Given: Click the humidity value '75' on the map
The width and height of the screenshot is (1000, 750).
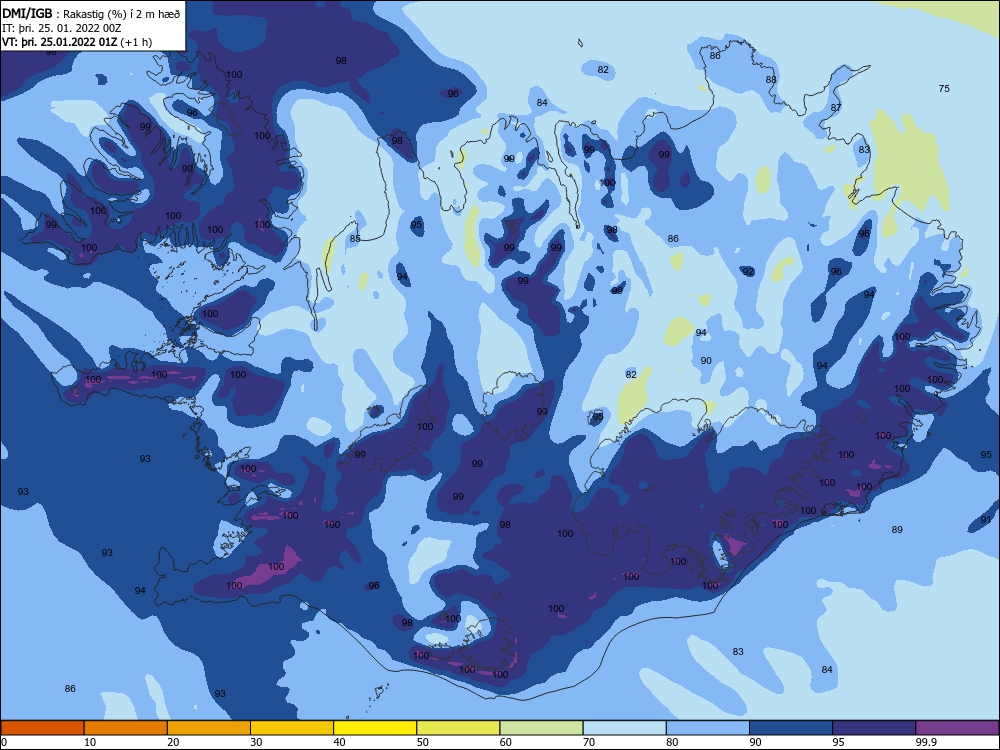Looking at the screenshot, I should tap(944, 89).
